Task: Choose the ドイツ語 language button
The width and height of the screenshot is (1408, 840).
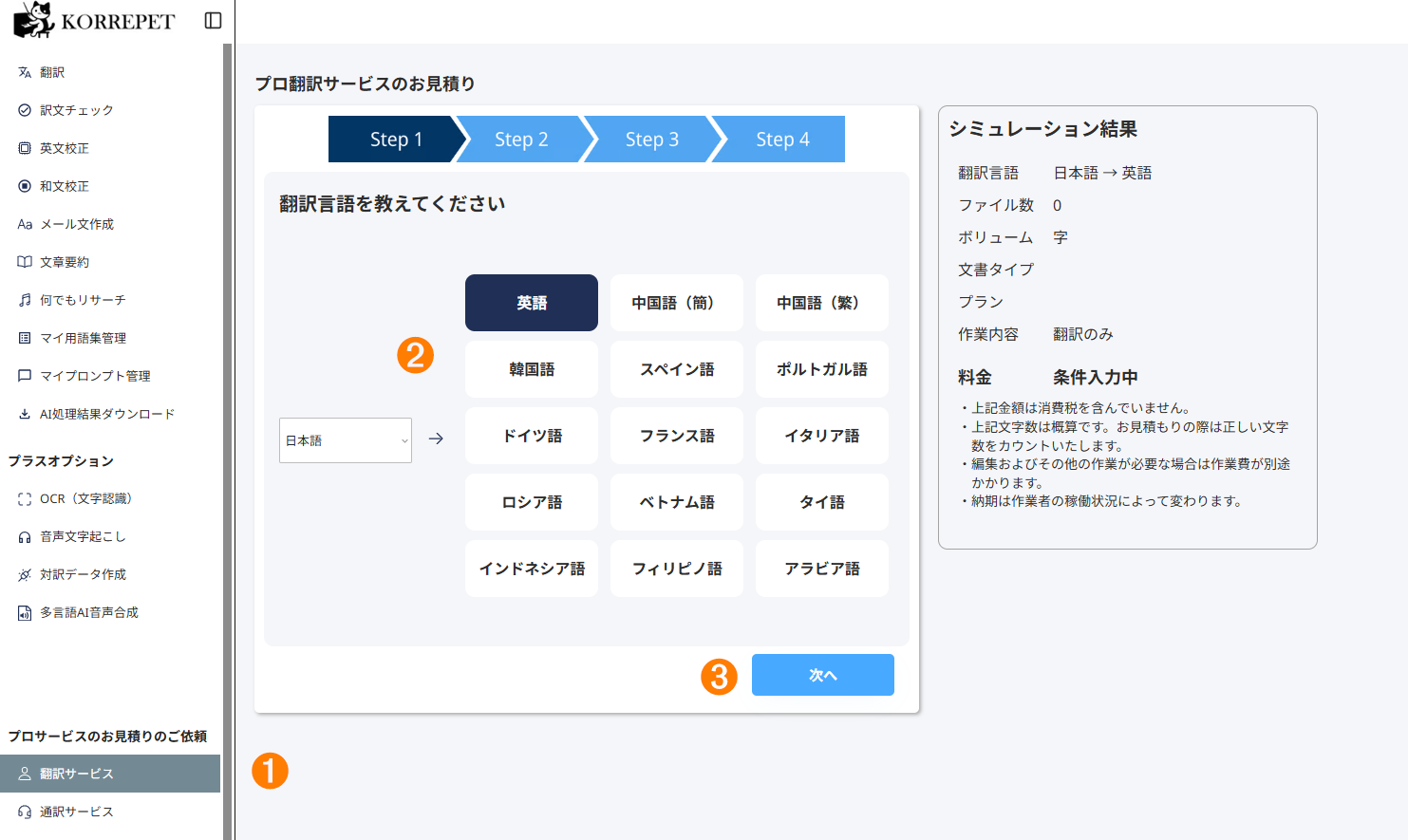Action: click(532, 436)
